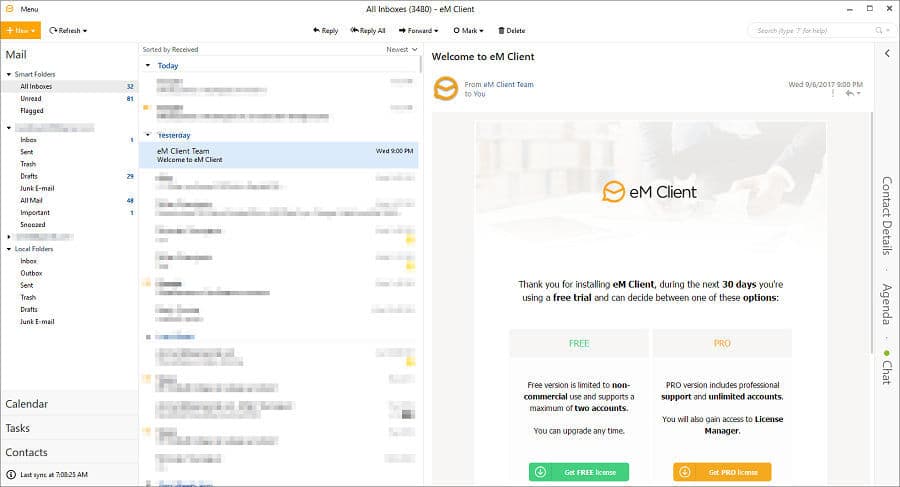900x487 pixels.
Task: Open the Newest sort order dropdown
Action: click(x=402, y=49)
